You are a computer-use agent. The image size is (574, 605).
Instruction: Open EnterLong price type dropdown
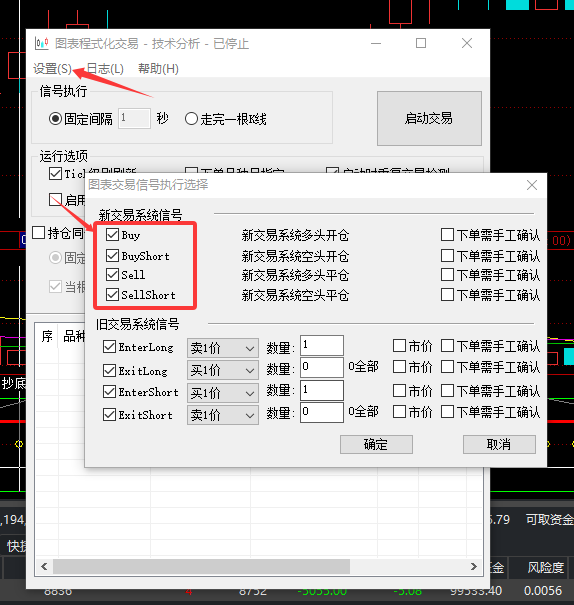click(223, 348)
